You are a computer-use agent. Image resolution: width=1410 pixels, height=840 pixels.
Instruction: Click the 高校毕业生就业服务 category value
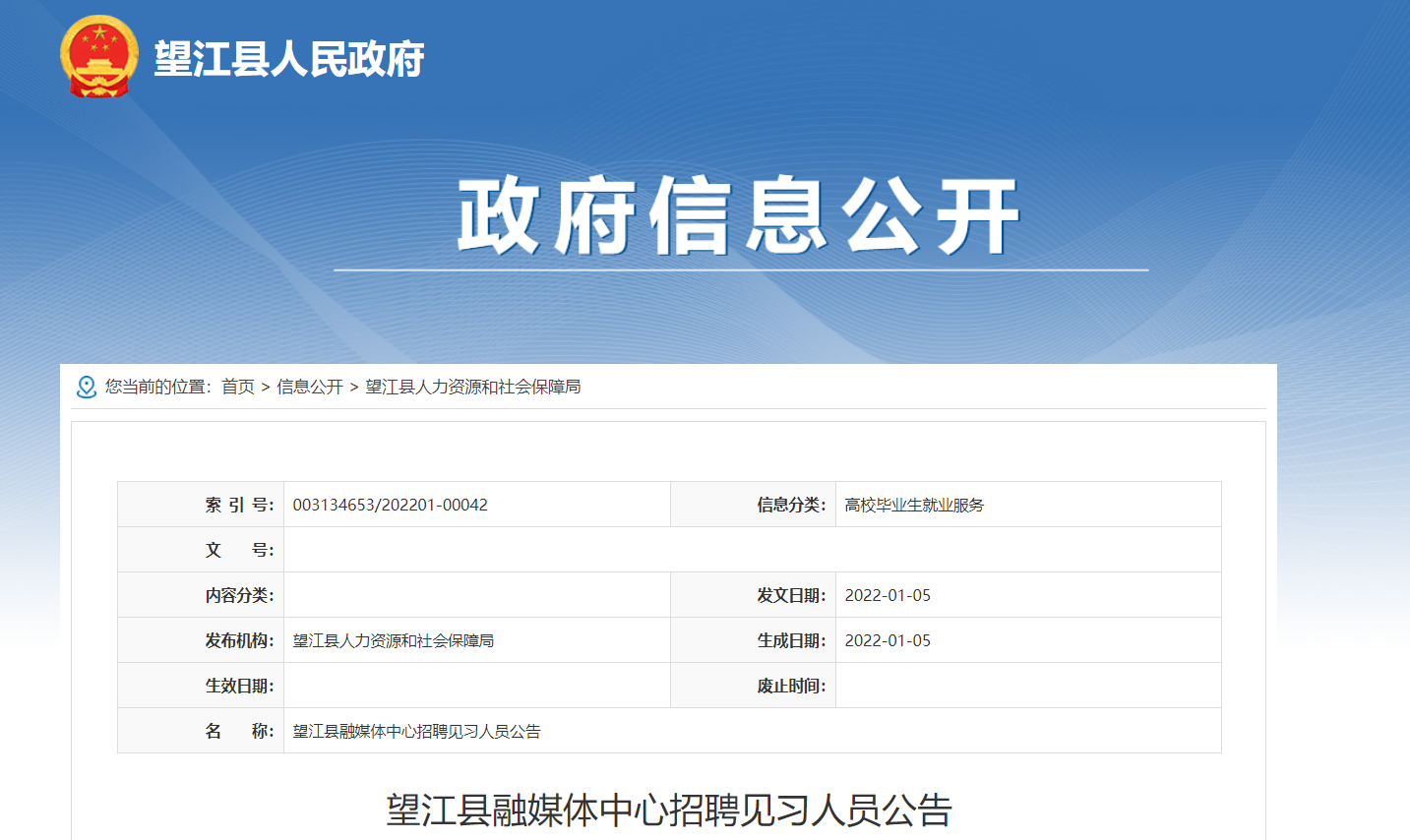914,505
